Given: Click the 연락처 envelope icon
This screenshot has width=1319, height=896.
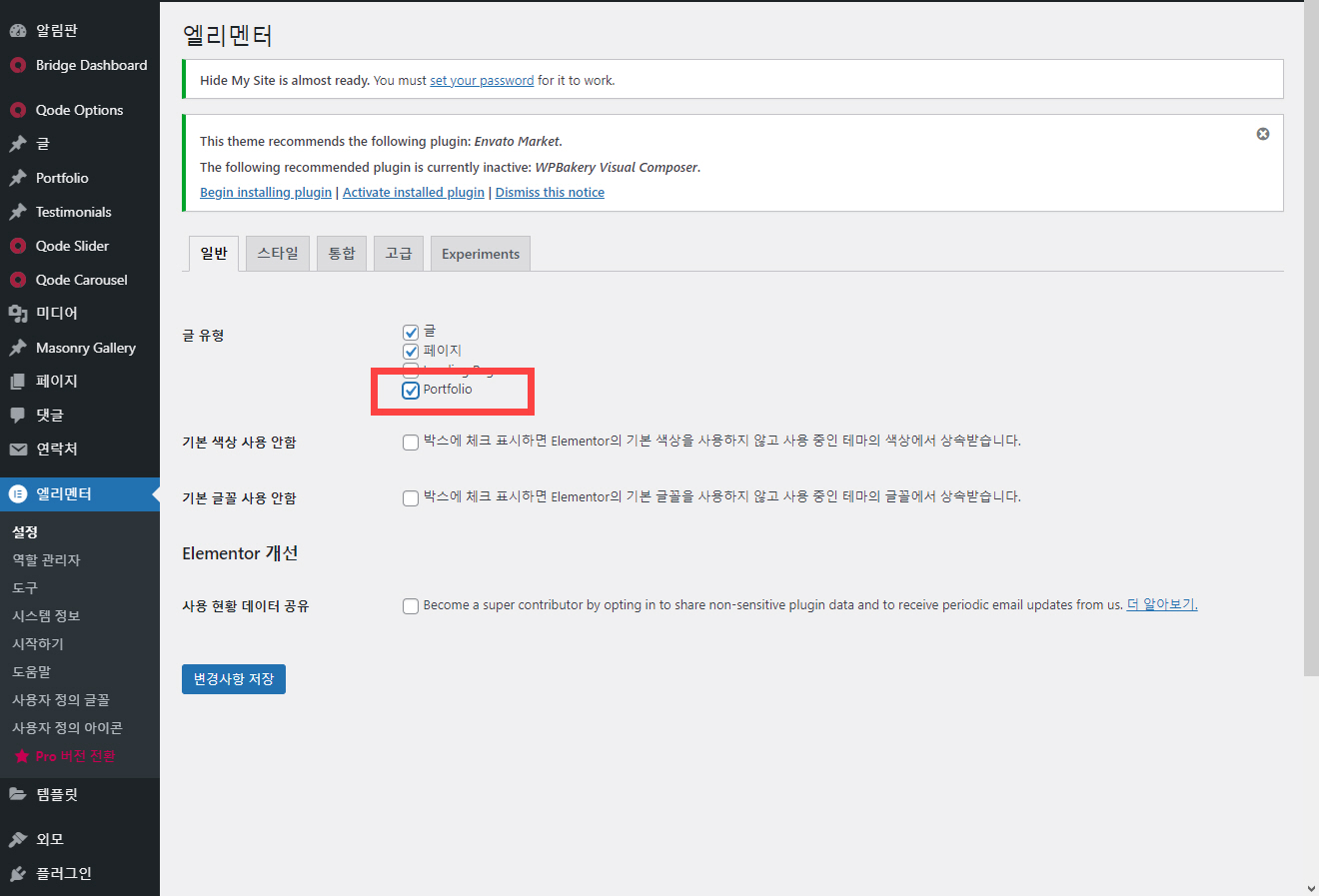Looking at the screenshot, I should [x=18, y=449].
